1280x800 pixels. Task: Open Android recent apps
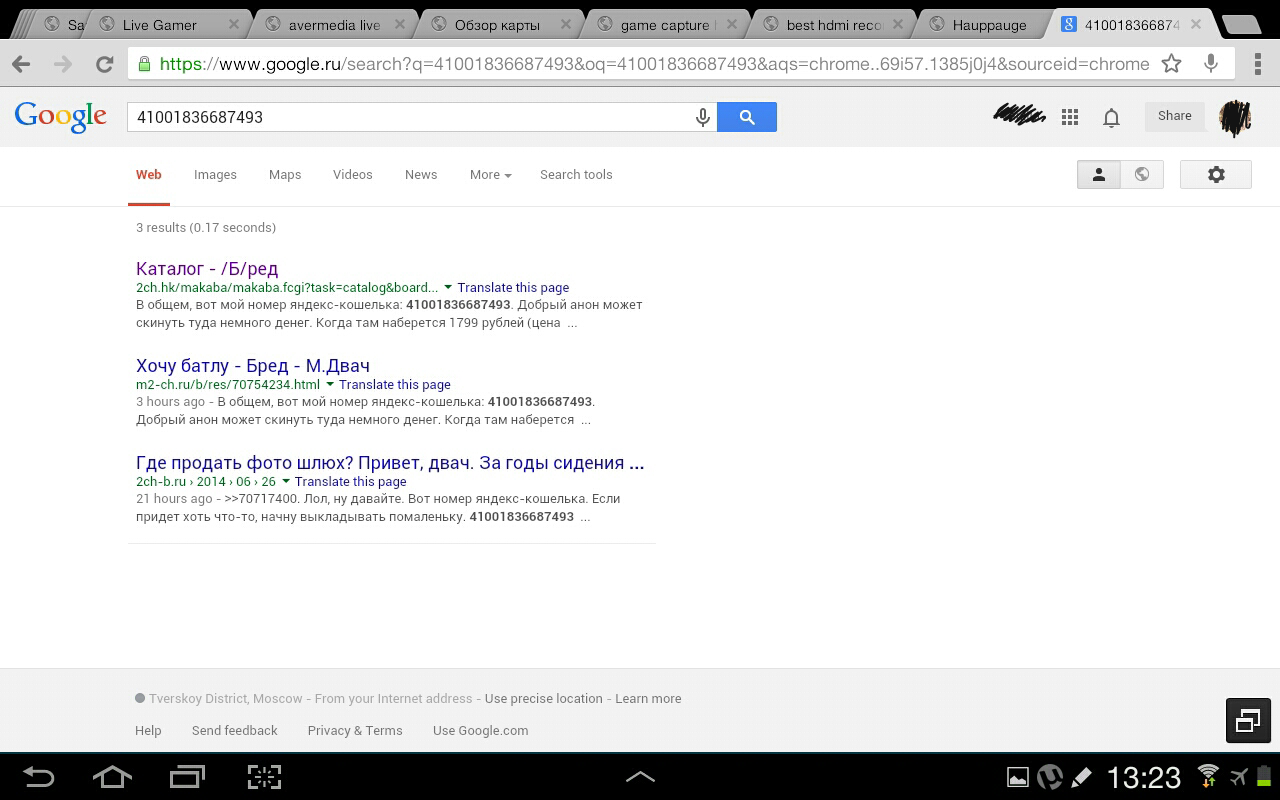(x=187, y=777)
